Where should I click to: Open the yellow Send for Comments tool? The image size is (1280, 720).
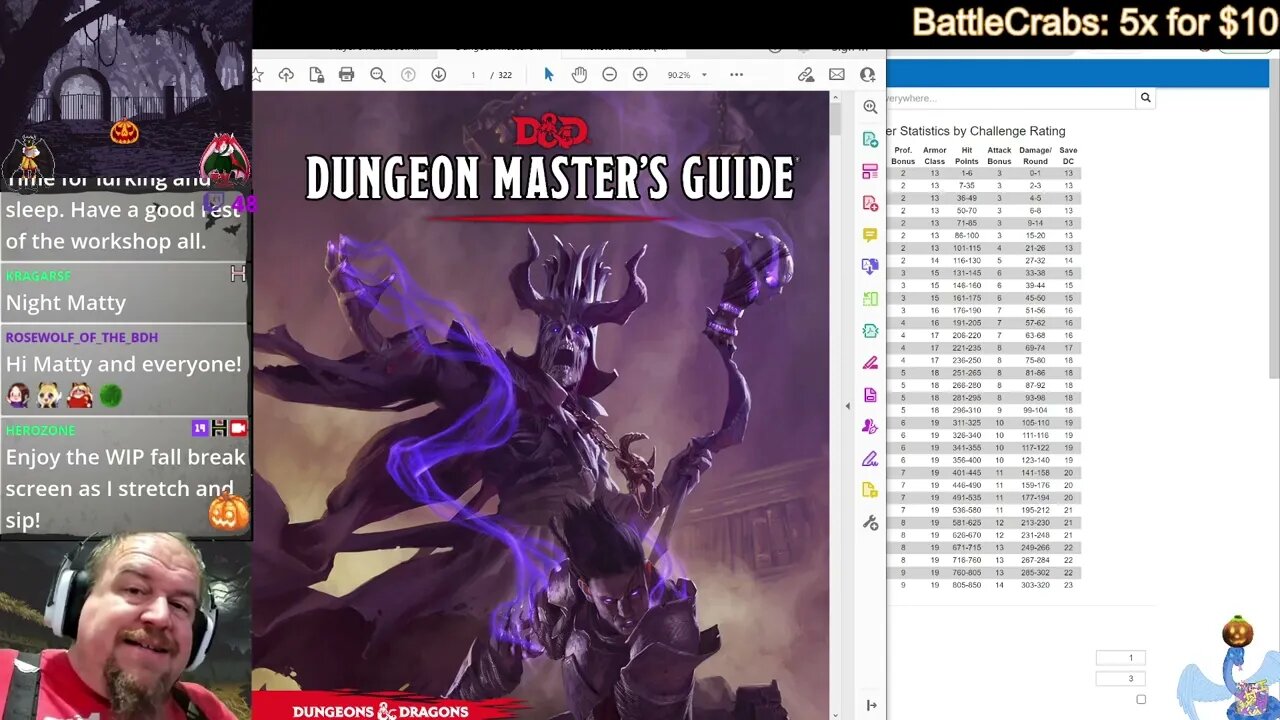coord(870,491)
